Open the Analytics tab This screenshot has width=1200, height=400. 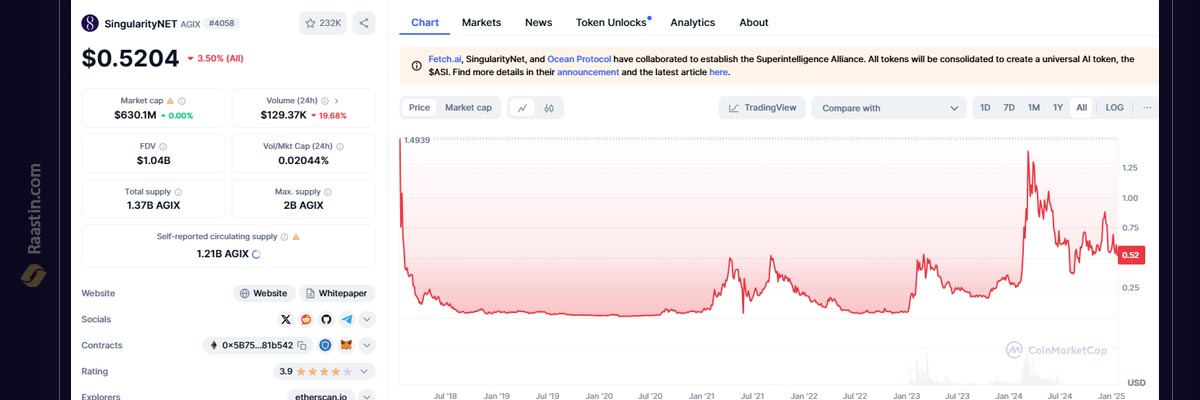pos(692,22)
